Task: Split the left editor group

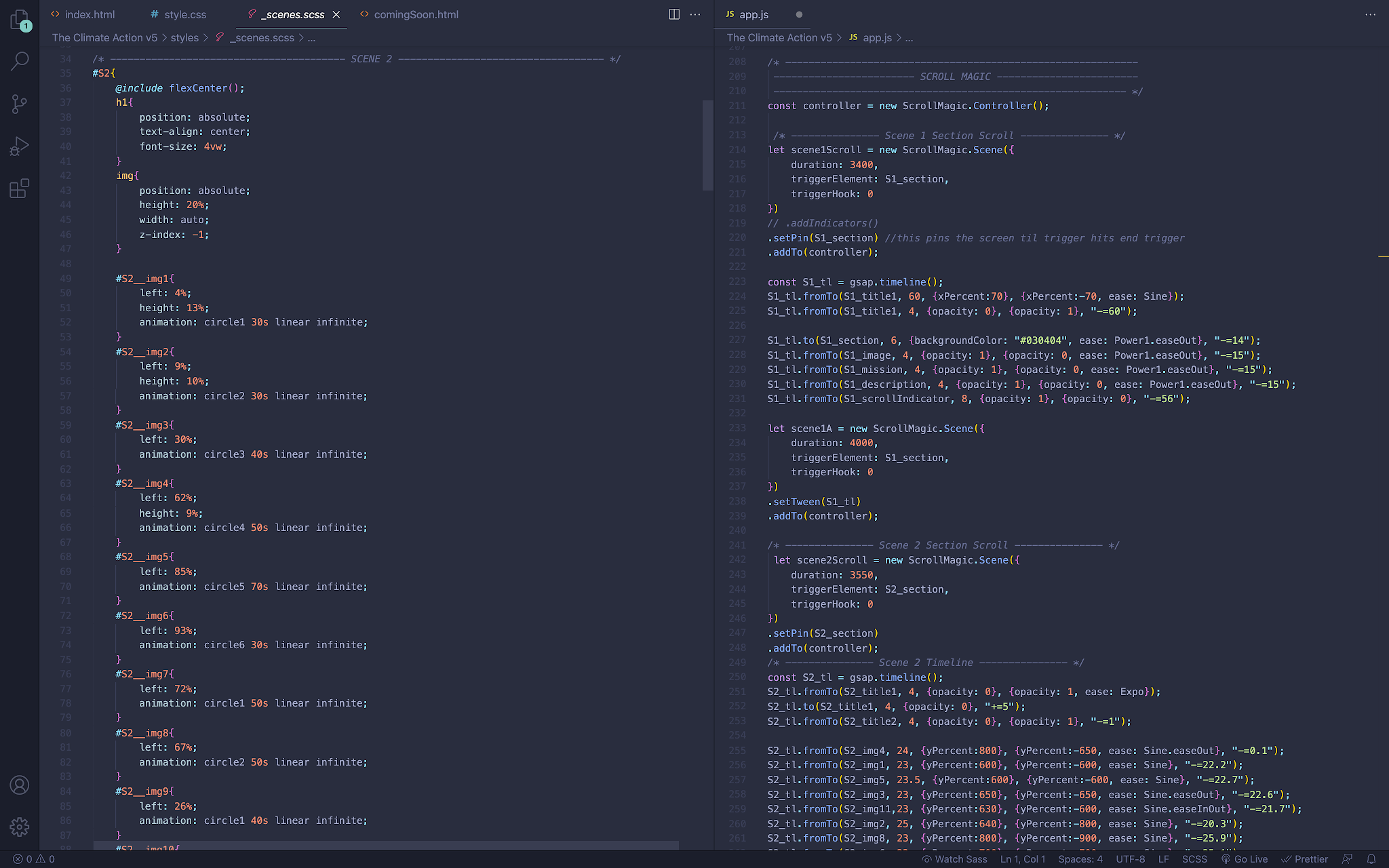Action: point(674,14)
